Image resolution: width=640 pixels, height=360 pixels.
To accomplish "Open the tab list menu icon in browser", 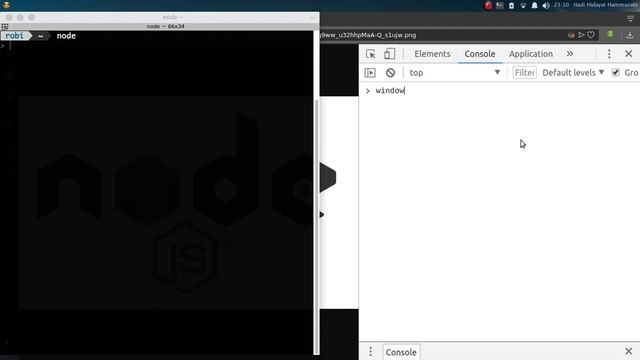I will tap(630, 18).
